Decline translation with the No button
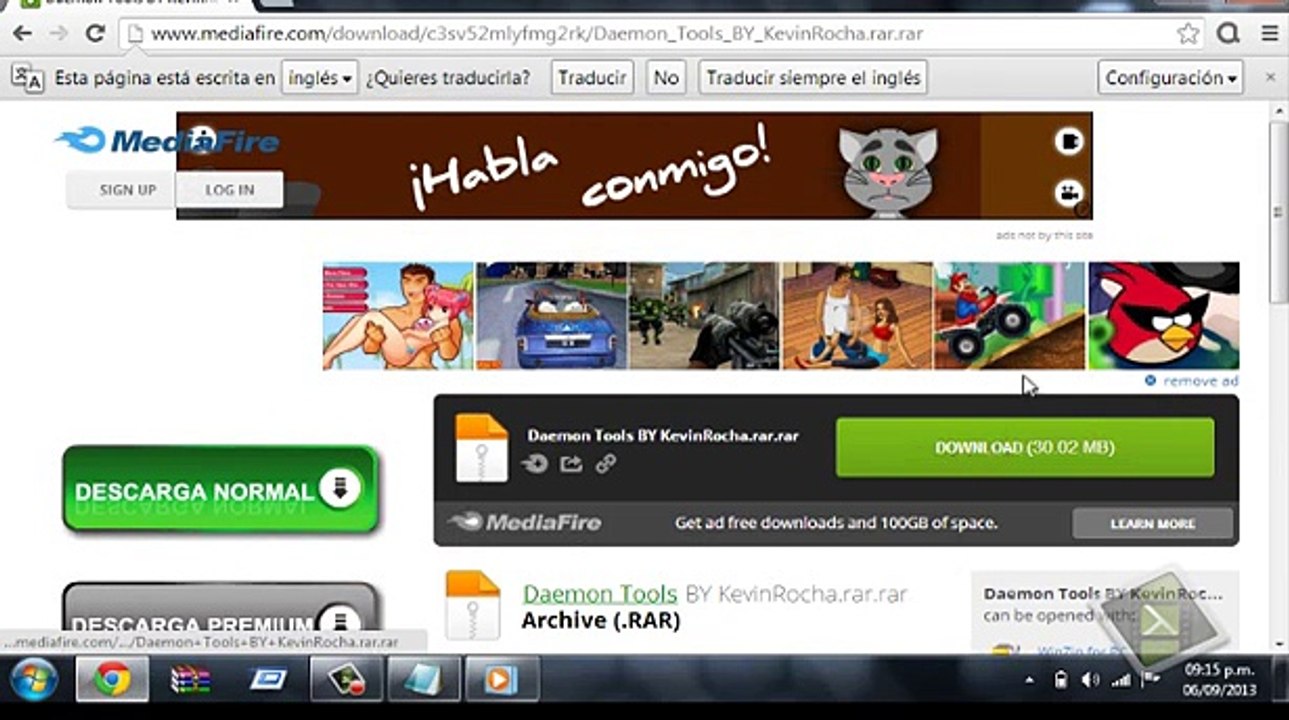The height and width of the screenshot is (720, 1289). click(666, 77)
